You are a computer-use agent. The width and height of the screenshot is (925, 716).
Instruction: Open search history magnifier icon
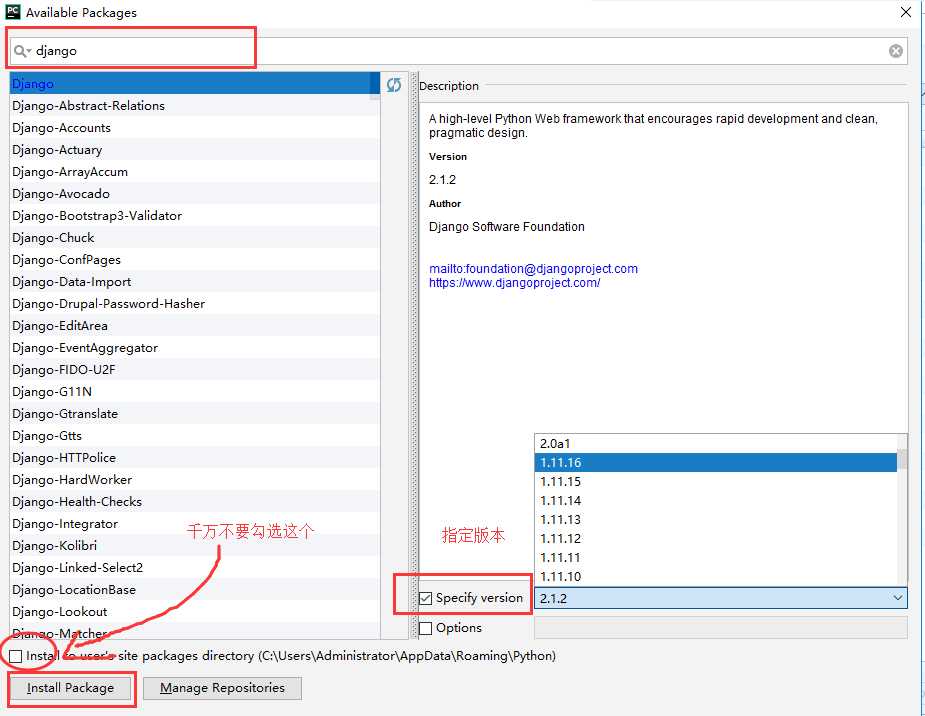point(22,51)
